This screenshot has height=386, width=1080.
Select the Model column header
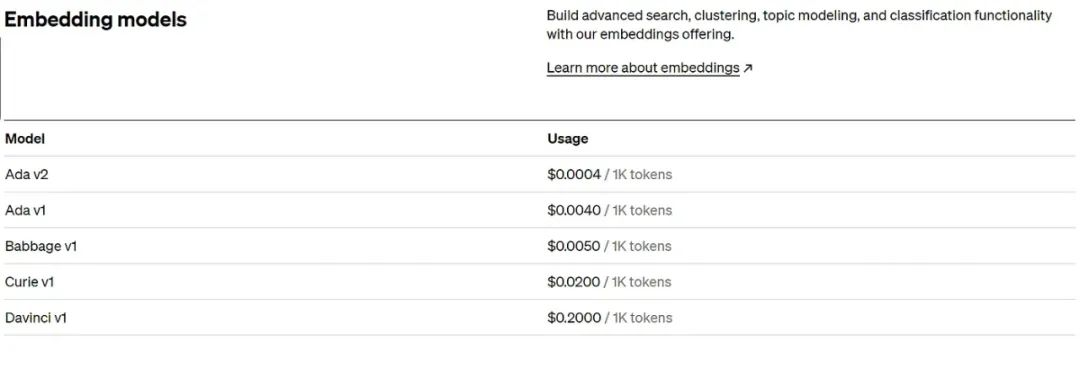(x=25, y=139)
